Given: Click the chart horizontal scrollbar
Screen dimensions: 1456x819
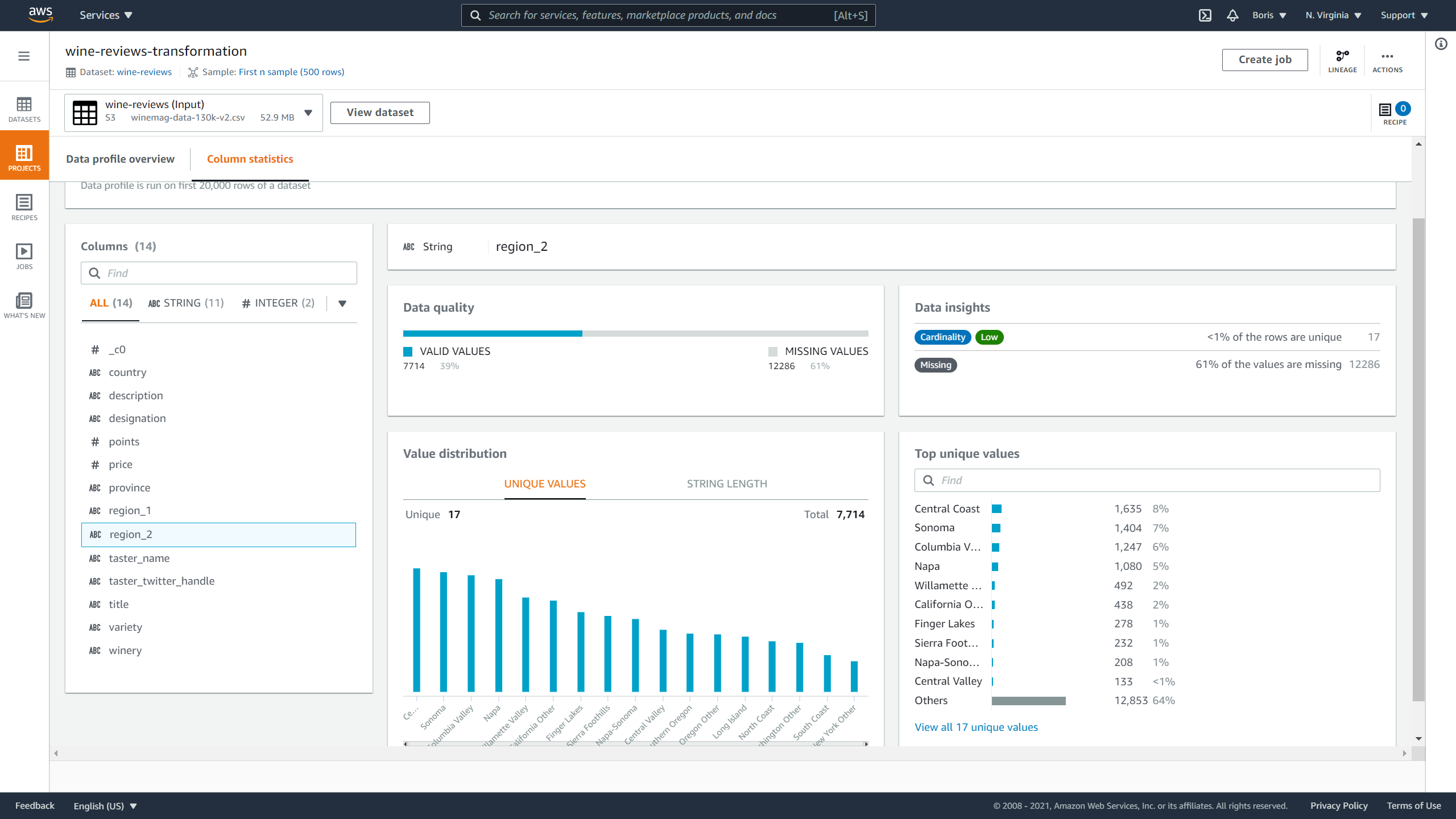Looking at the screenshot, I should point(635,743).
